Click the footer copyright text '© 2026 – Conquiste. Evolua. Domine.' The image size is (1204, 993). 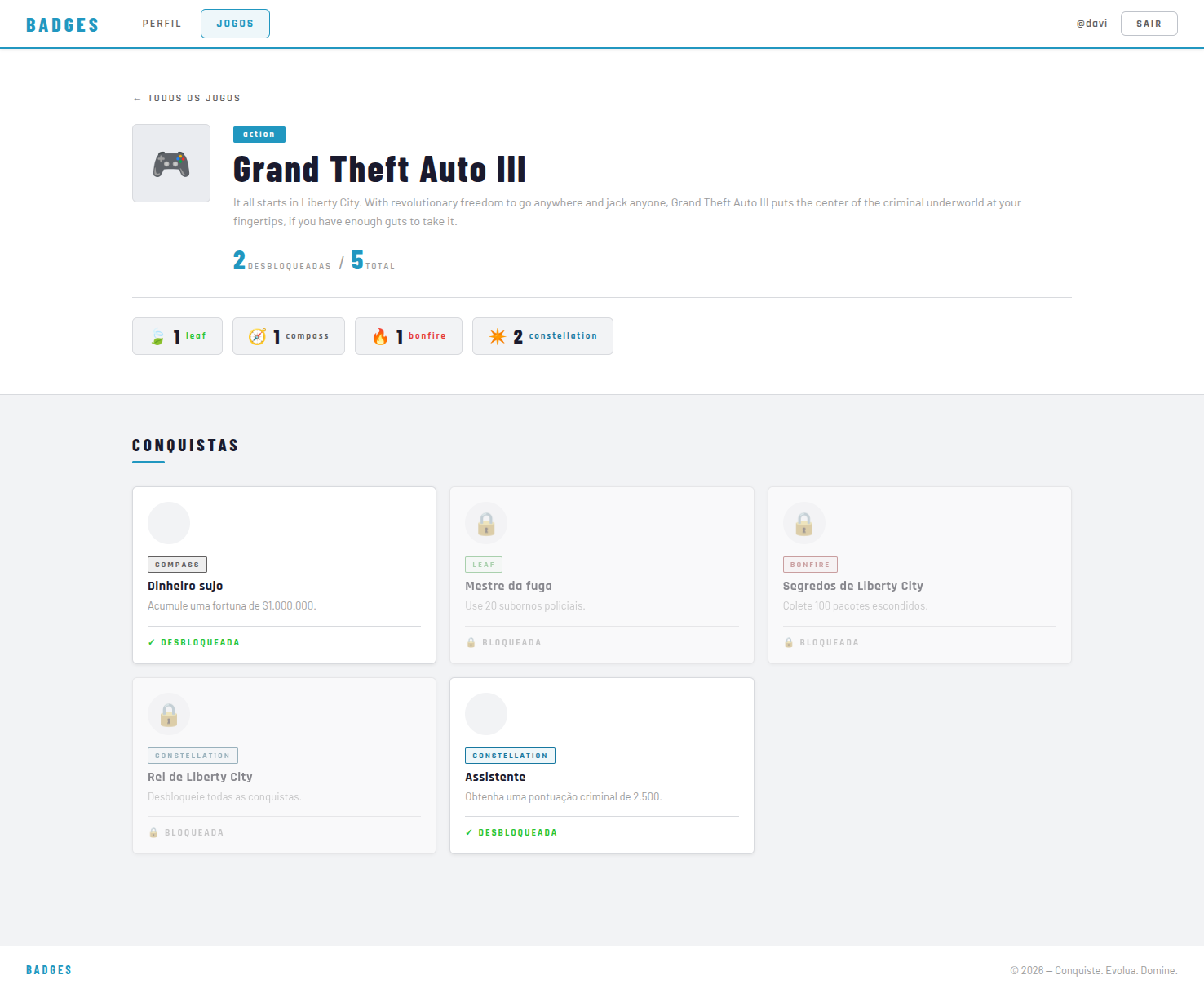(1094, 970)
